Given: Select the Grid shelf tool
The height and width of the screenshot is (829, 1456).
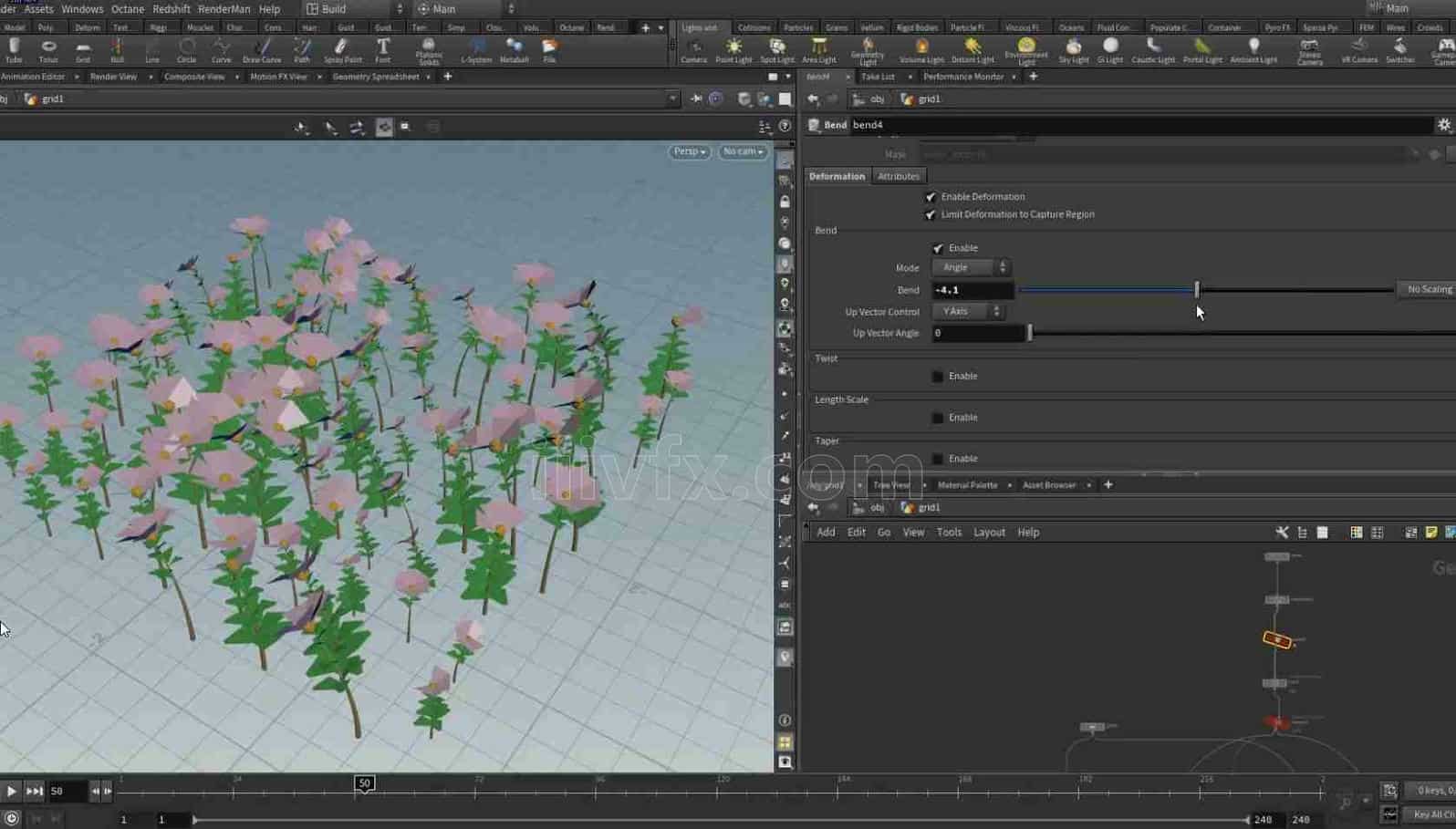Looking at the screenshot, I should (x=83, y=50).
